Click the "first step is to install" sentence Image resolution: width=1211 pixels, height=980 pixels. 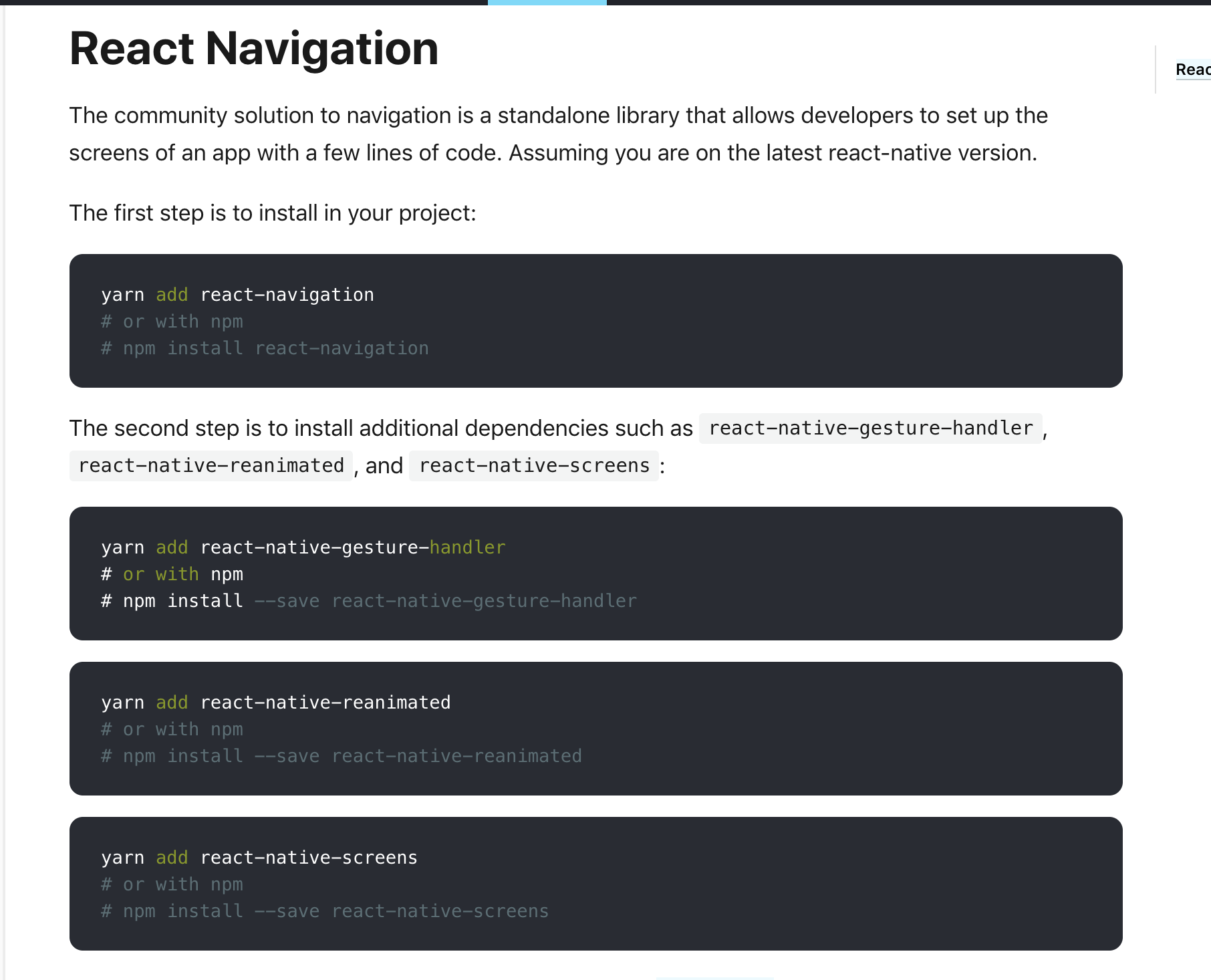(x=273, y=213)
